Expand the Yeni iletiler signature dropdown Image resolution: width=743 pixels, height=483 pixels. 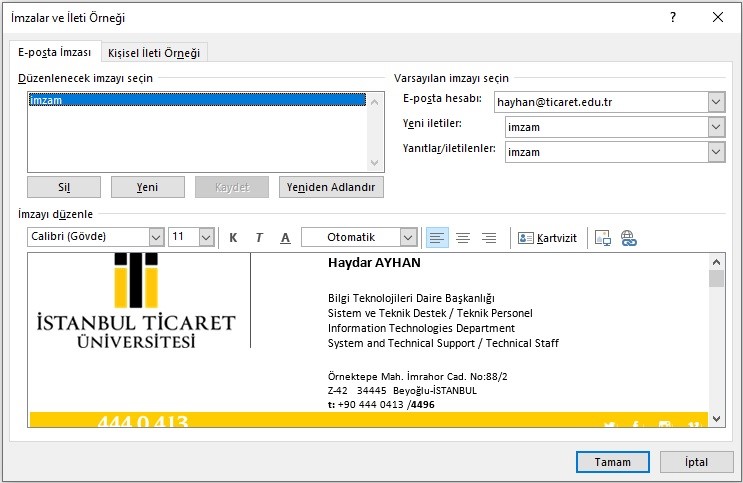[x=716, y=127]
